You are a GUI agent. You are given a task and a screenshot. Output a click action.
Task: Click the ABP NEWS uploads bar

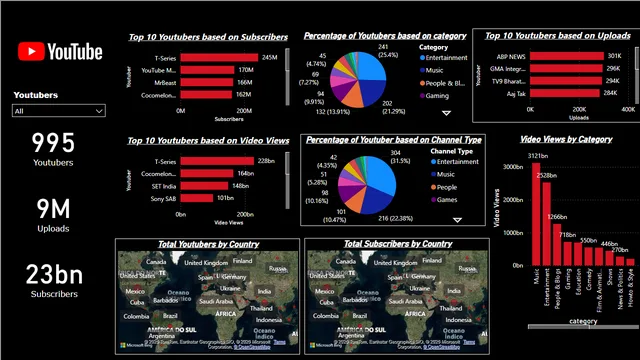(567, 56)
